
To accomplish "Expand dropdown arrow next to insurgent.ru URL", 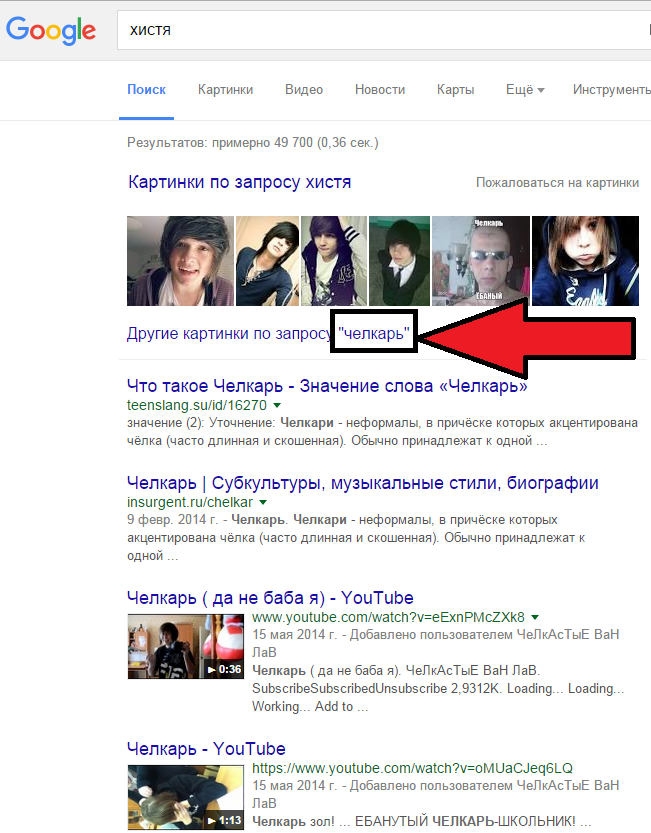I will tap(264, 502).
